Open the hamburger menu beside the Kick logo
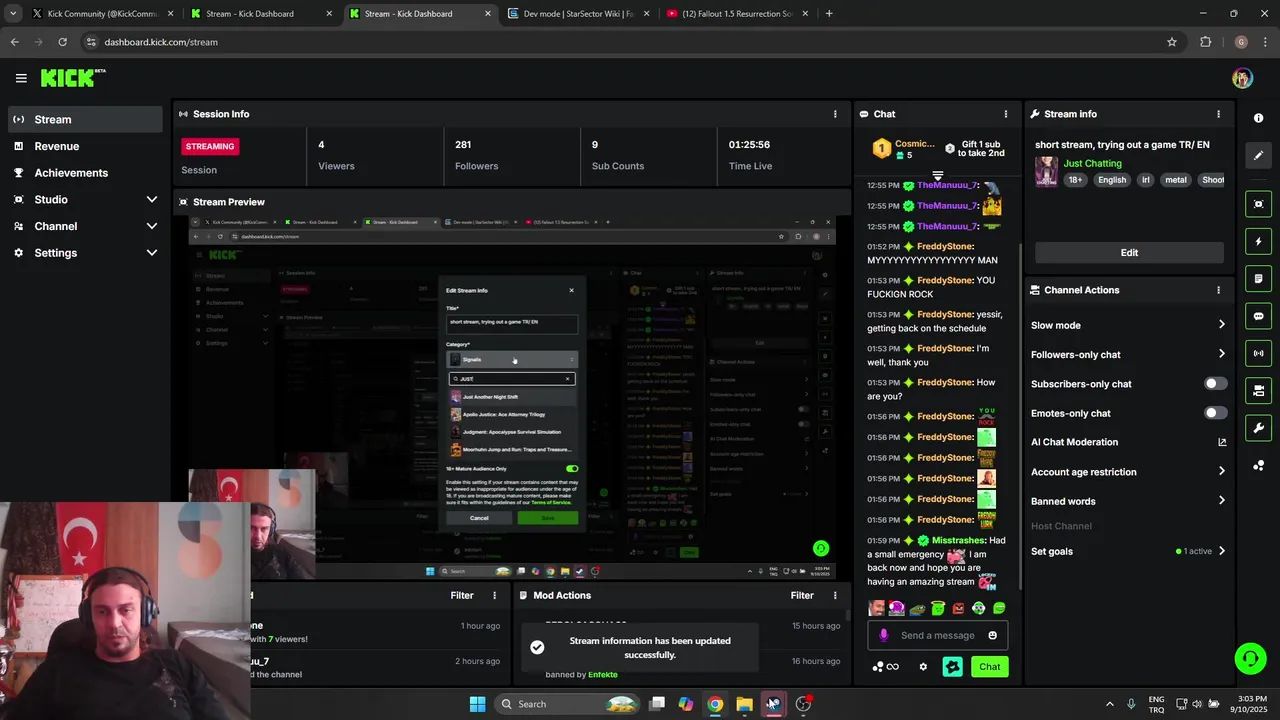This screenshot has height=720, width=1280. 21,78
